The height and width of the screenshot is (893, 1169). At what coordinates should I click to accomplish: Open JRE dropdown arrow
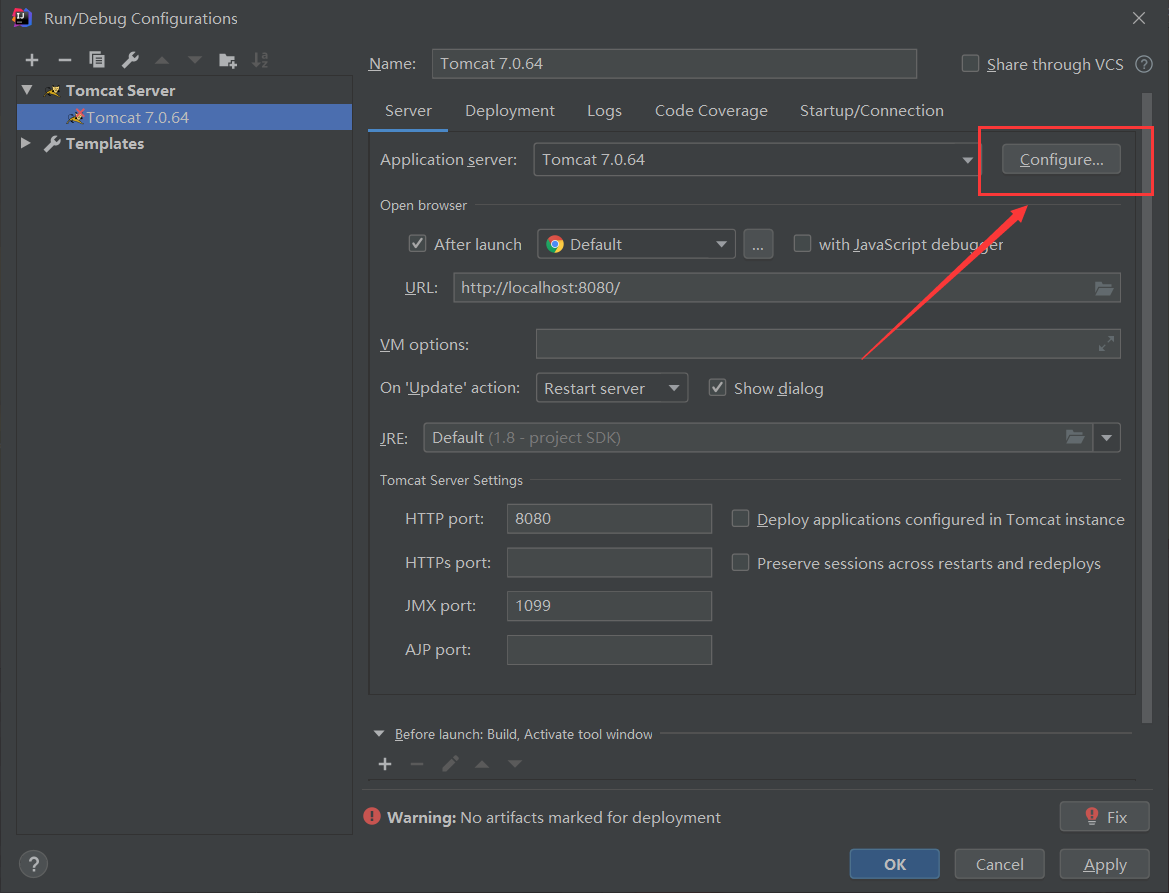point(1106,438)
